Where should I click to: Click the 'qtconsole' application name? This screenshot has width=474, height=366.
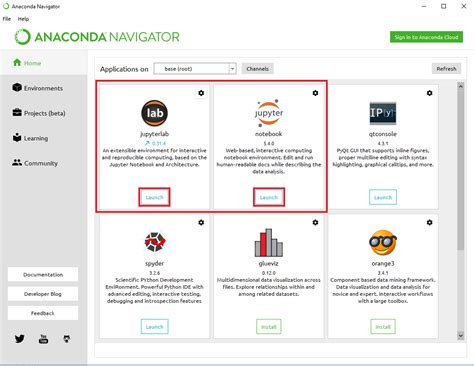point(383,134)
